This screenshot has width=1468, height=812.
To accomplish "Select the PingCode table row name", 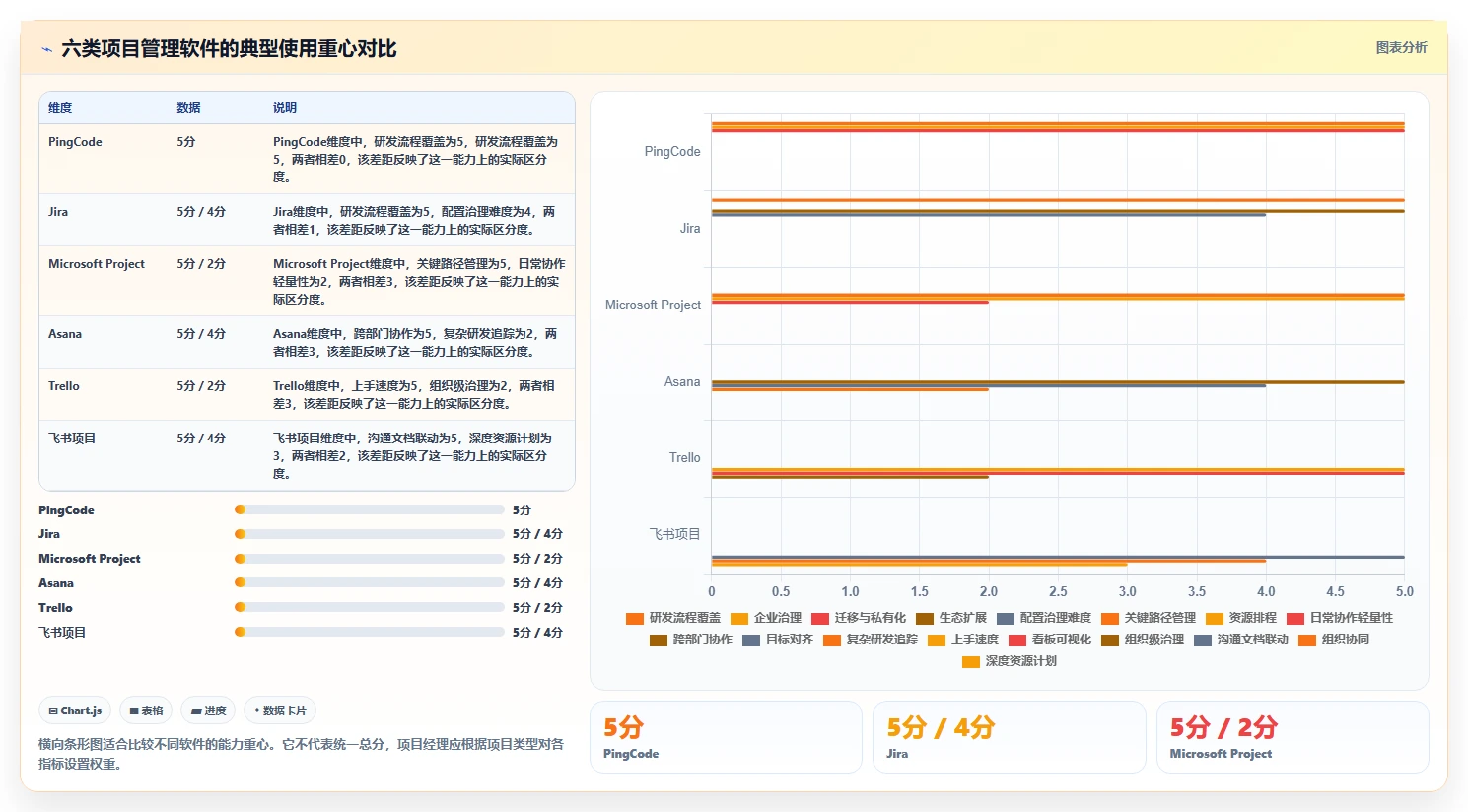I will [x=75, y=142].
